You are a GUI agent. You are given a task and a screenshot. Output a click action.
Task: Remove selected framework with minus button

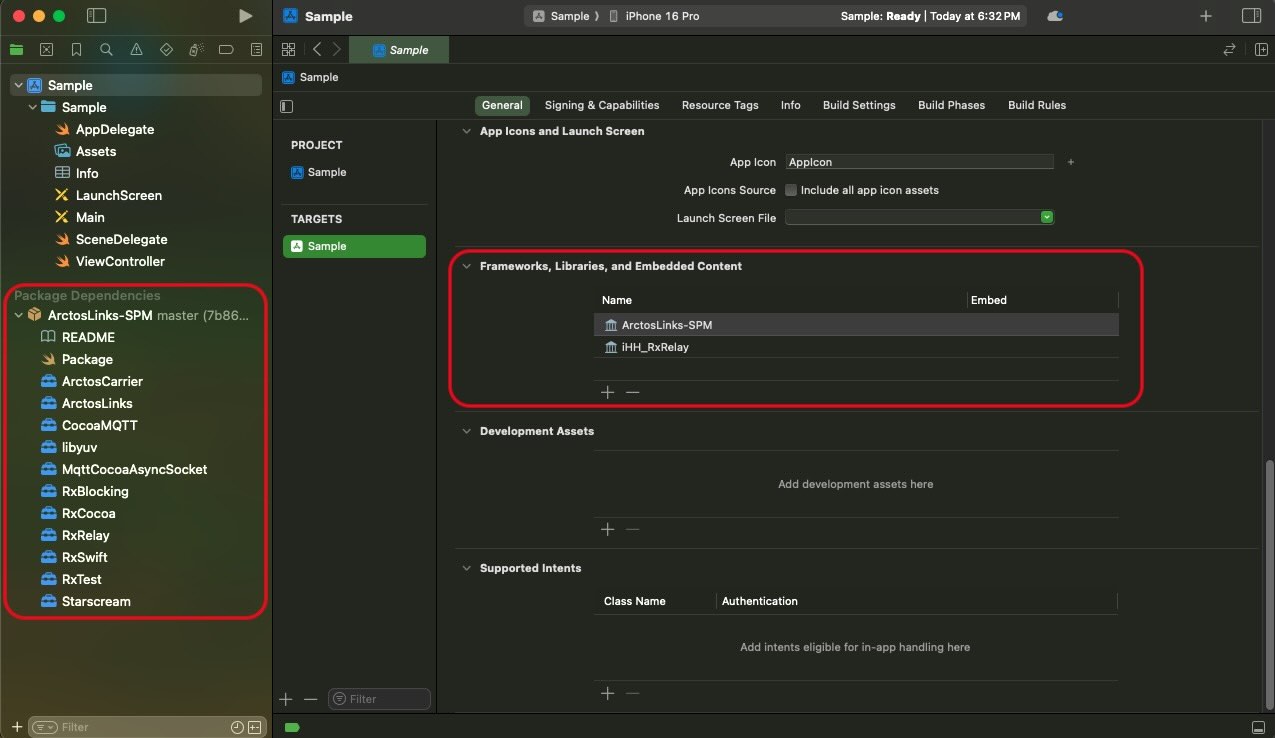pos(632,392)
